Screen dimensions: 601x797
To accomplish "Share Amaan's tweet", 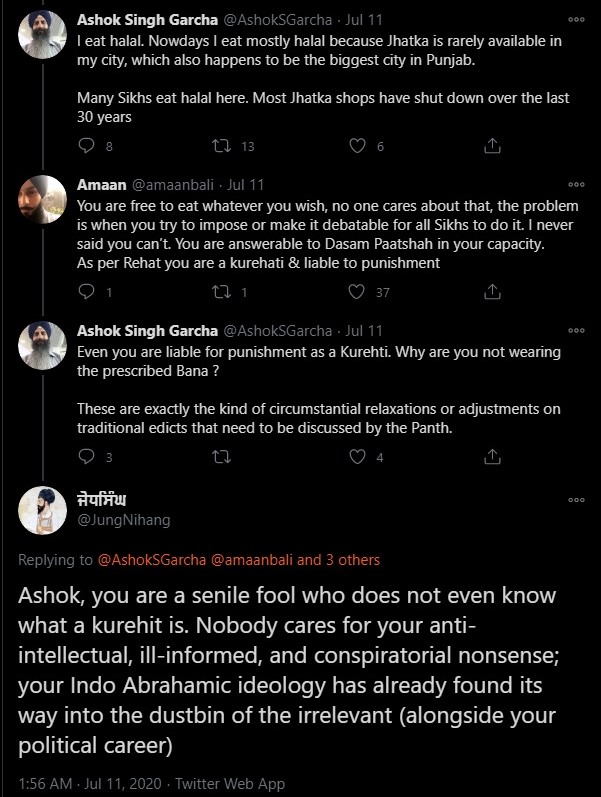I will tap(491, 292).
